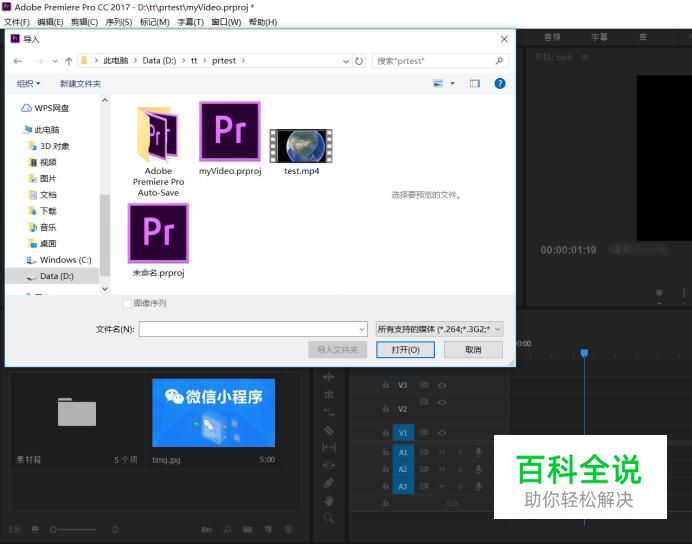Toggle the 图像序列 image sequence checkbox
This screenshot has height=544, width=692.
coord(127,303)
